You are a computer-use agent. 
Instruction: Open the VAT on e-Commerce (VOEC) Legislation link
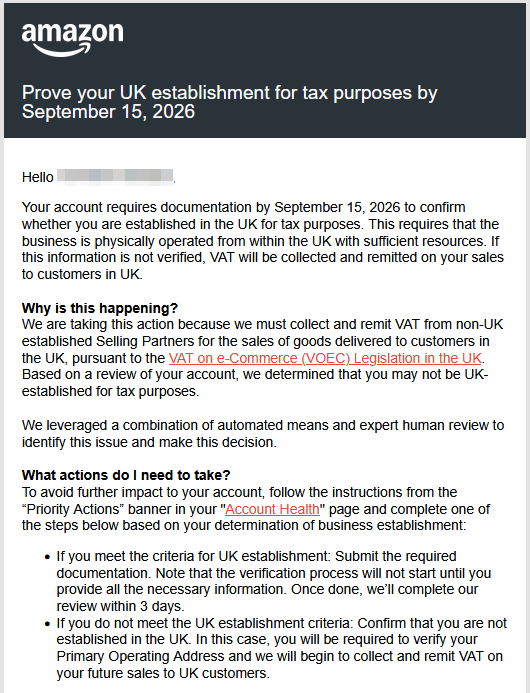pyautogui.click(x=325, y=358)
